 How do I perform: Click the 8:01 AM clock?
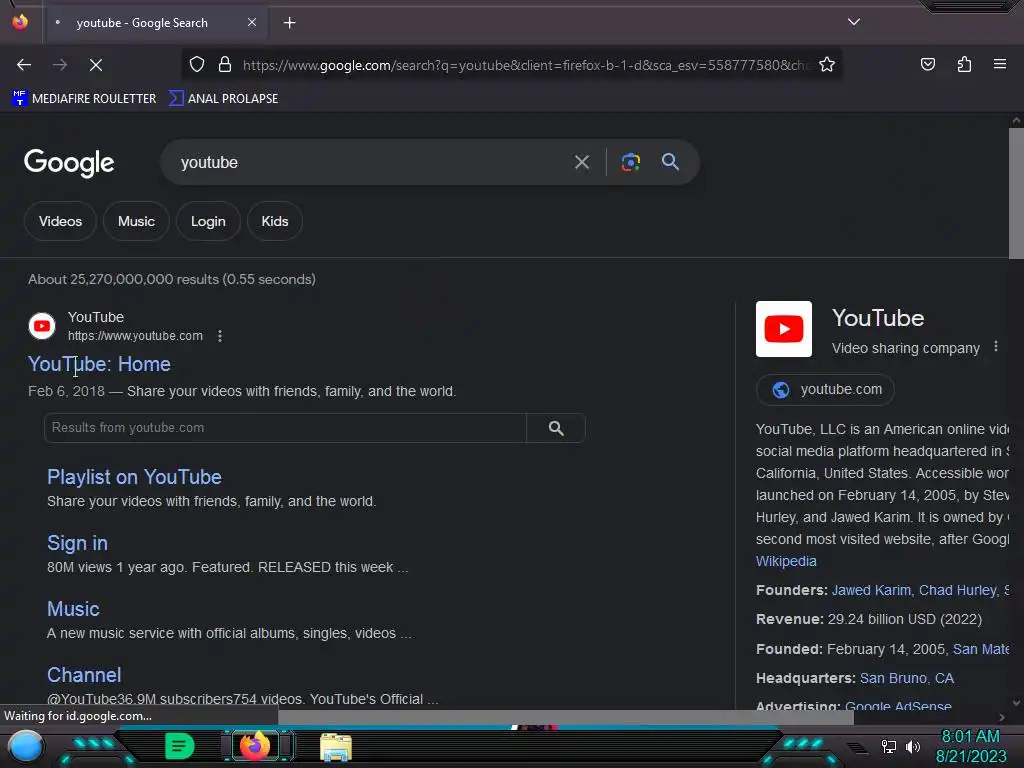970,737
